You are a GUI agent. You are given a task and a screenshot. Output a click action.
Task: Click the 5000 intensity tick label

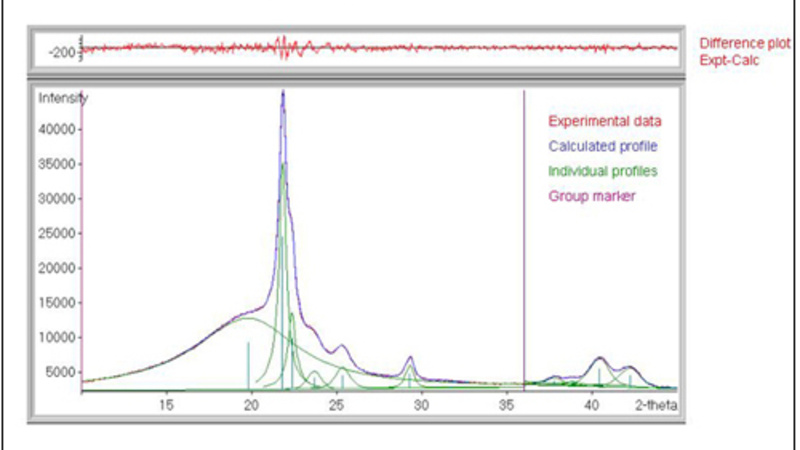click(x=60, y=372)
